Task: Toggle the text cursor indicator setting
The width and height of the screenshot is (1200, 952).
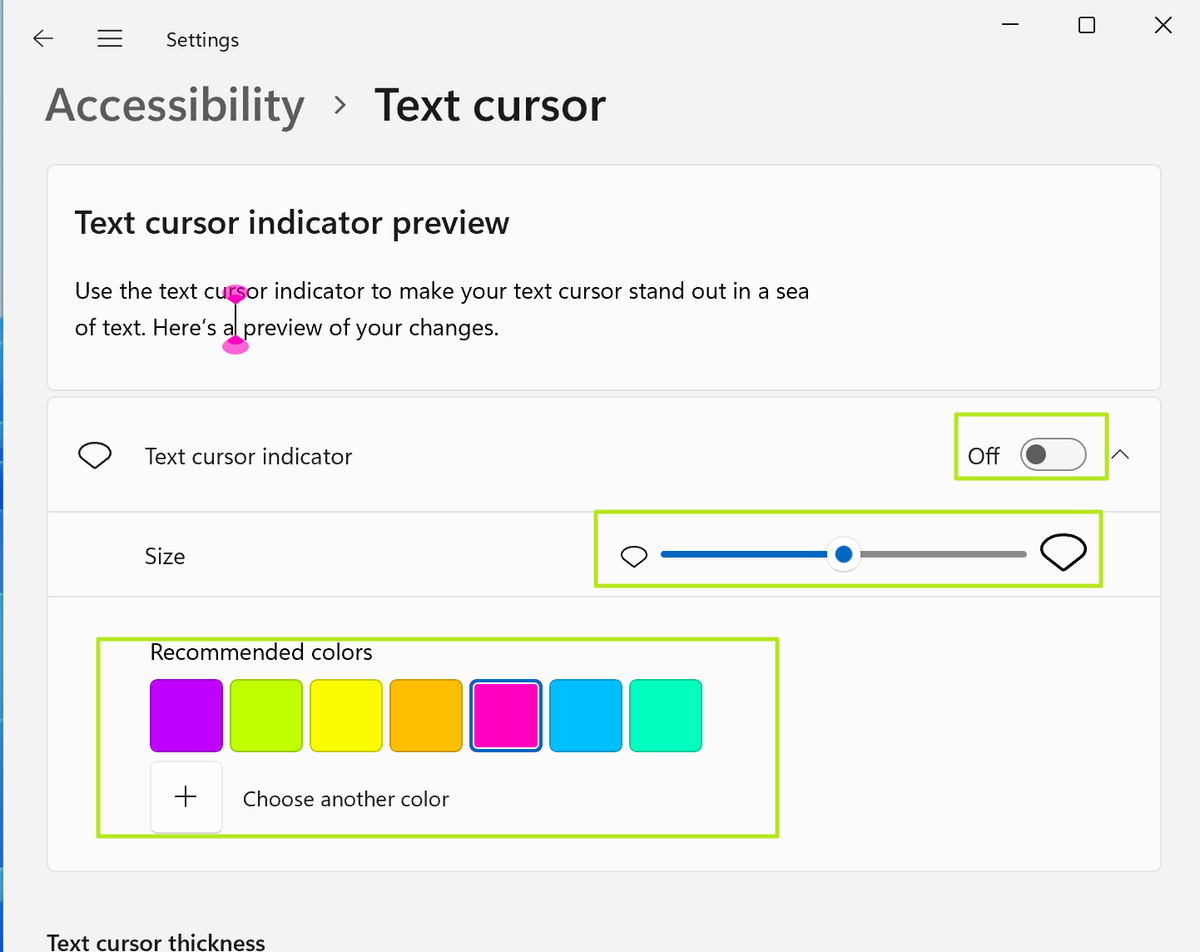Action: coord(1052,454)
